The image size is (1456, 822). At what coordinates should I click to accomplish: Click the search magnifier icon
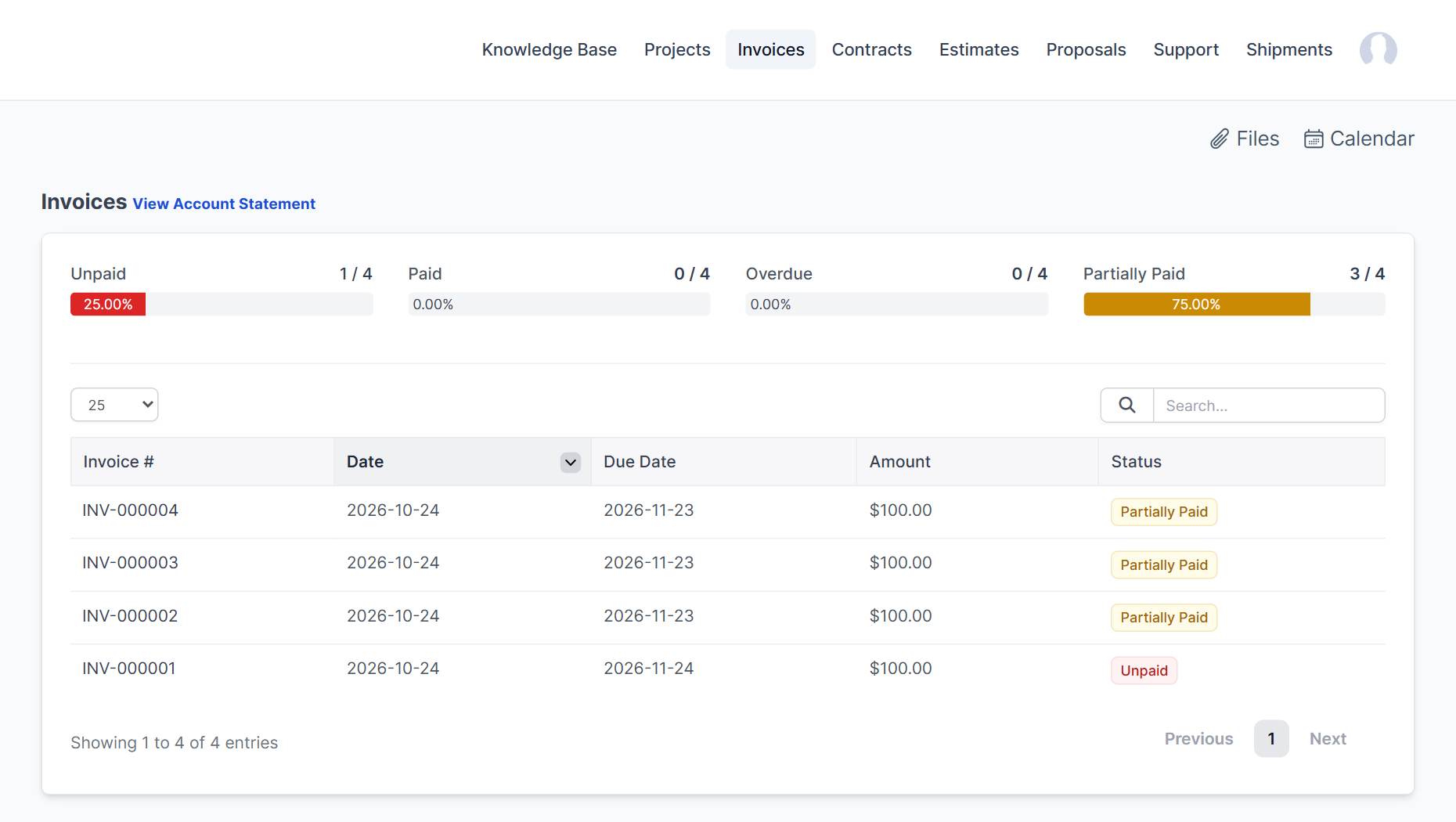point(1126,405)
